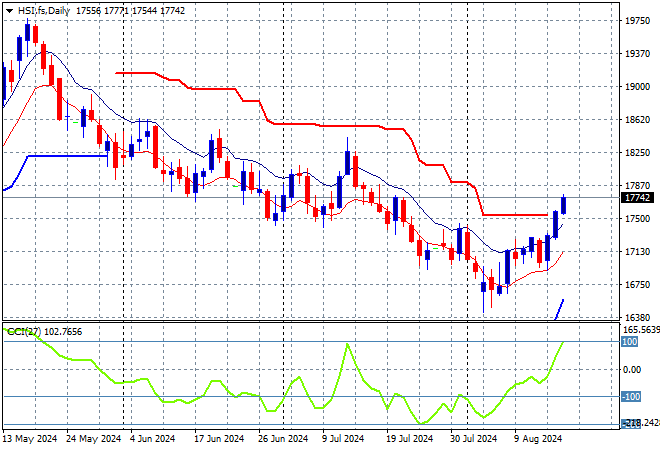
Task: Click the CCI 0.00 level label
Action: pyautogui.click(x=632, y=370)
